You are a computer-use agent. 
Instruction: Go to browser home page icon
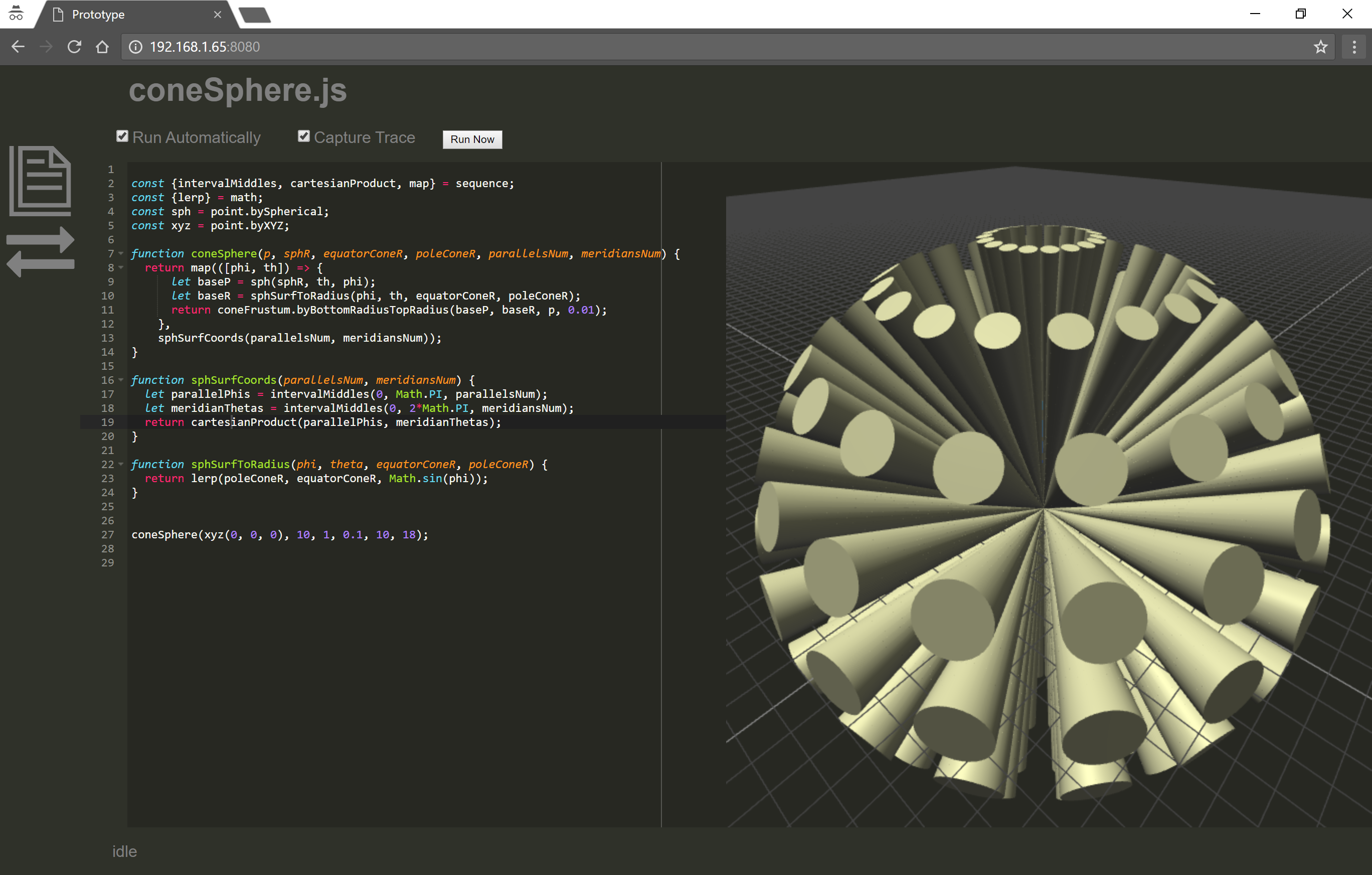click(102, 47)
